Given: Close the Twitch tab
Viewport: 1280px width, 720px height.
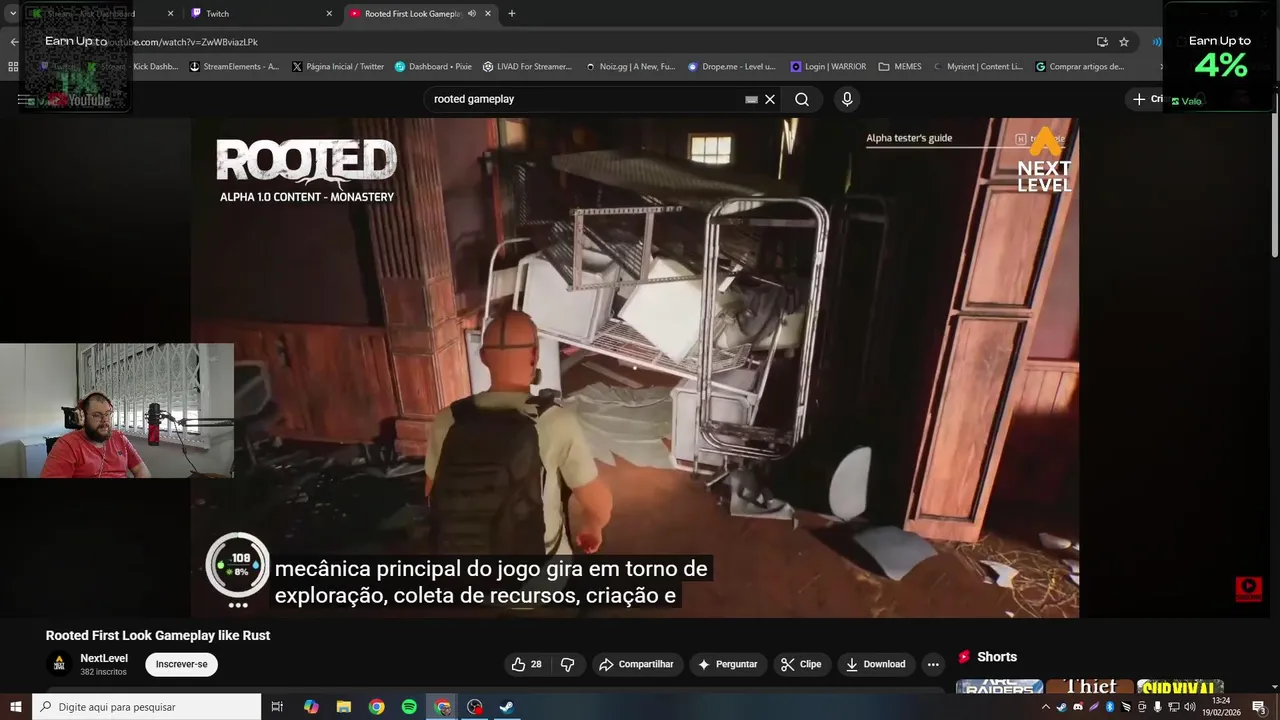Looking at the screenshot, I should [329, 14].
